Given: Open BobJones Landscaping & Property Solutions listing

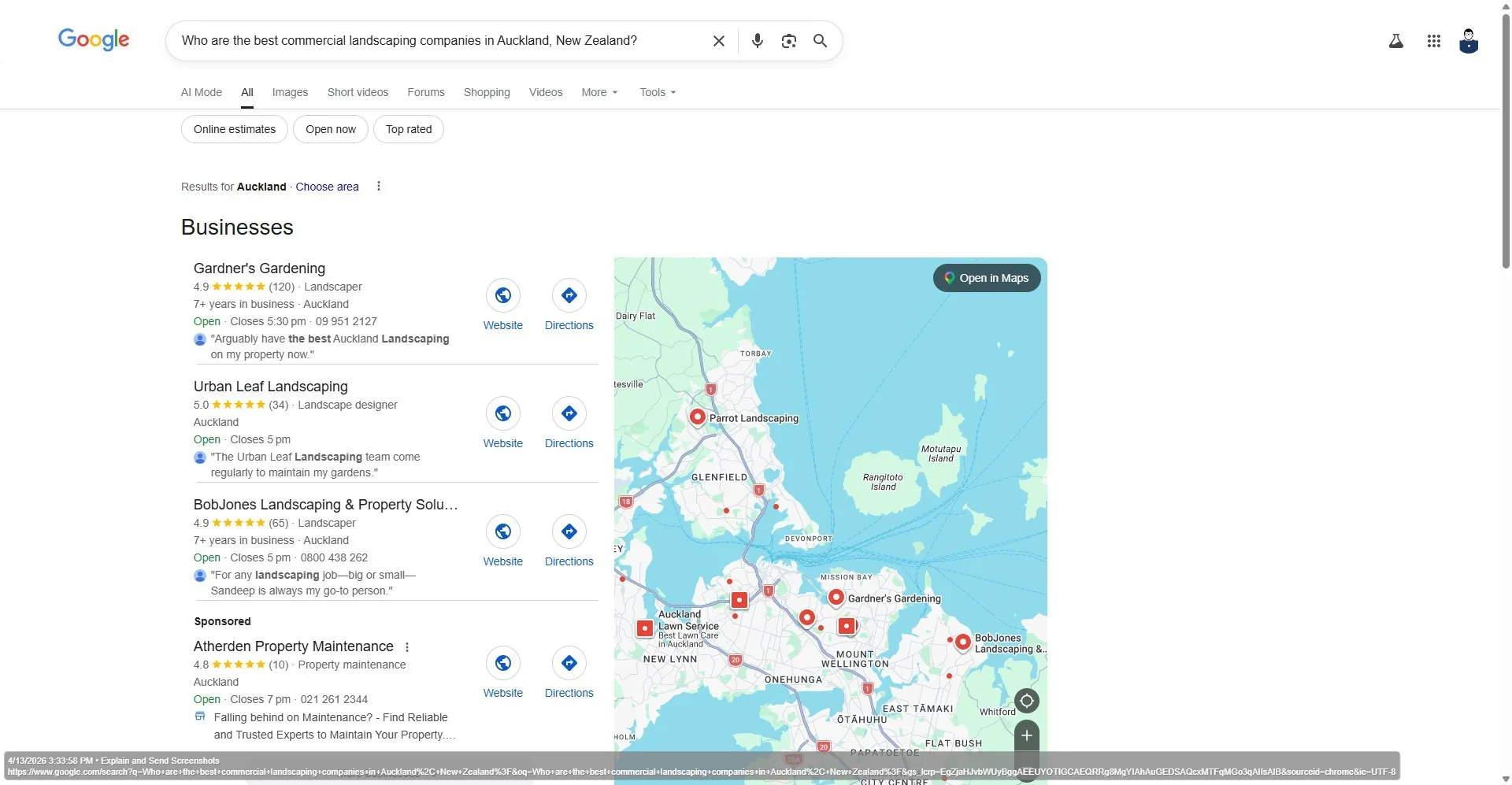Looking at the screenshot, I should coord(326,505).
